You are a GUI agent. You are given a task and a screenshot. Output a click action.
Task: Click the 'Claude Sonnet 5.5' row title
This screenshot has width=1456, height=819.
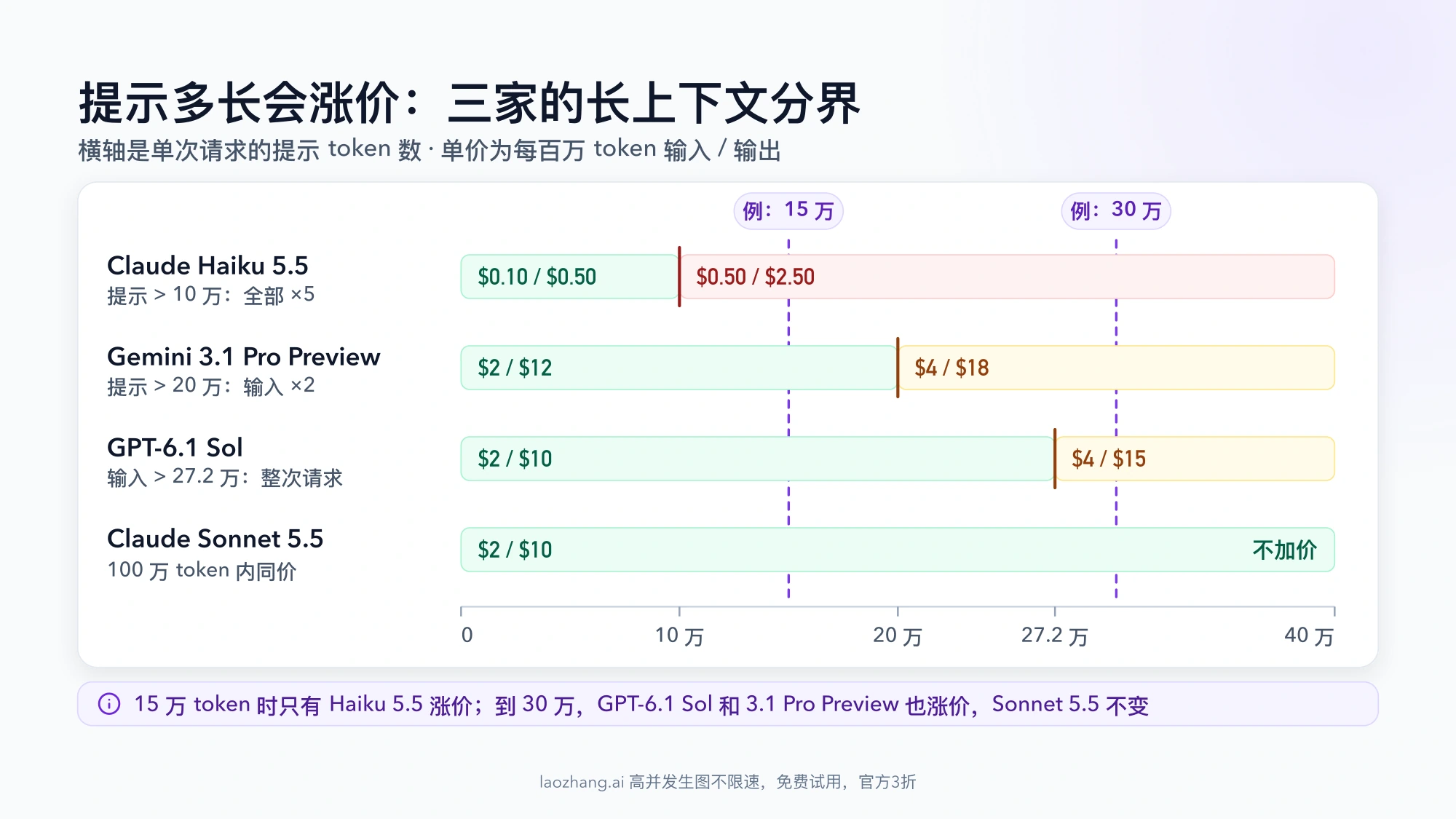(x=215, y=539)
